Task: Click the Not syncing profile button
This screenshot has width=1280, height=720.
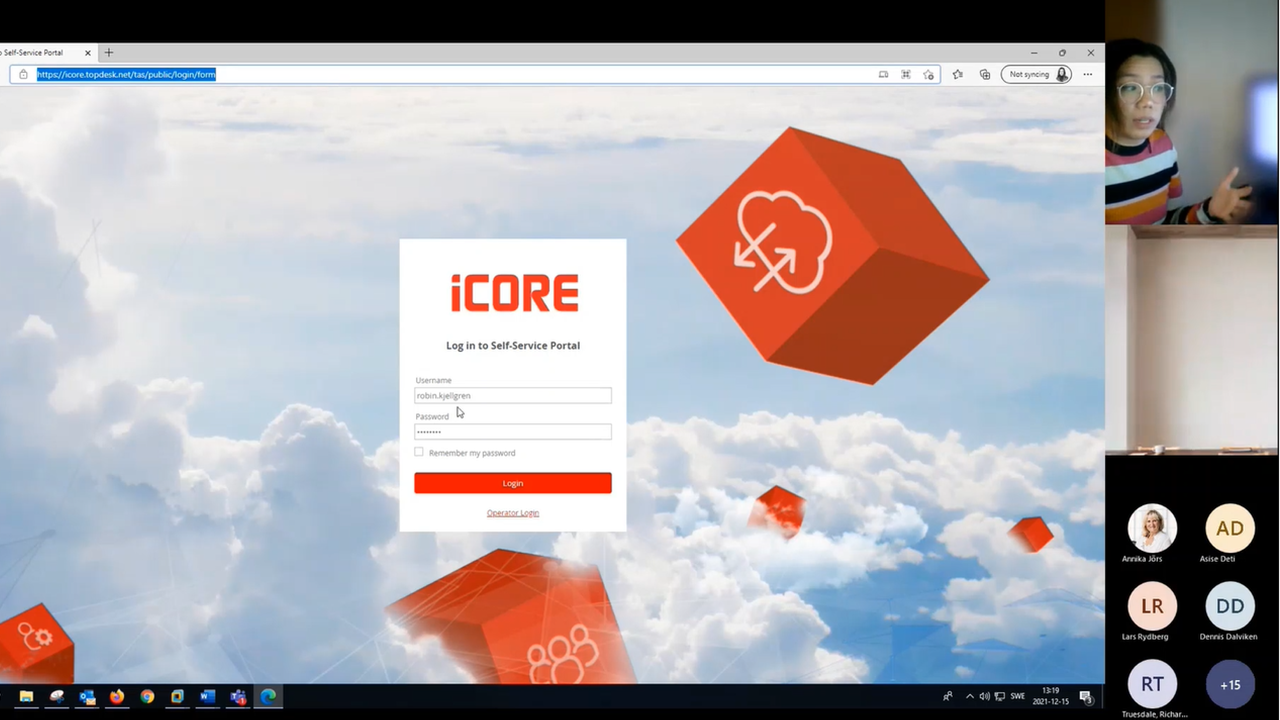Action: [x=1036, y=74]
